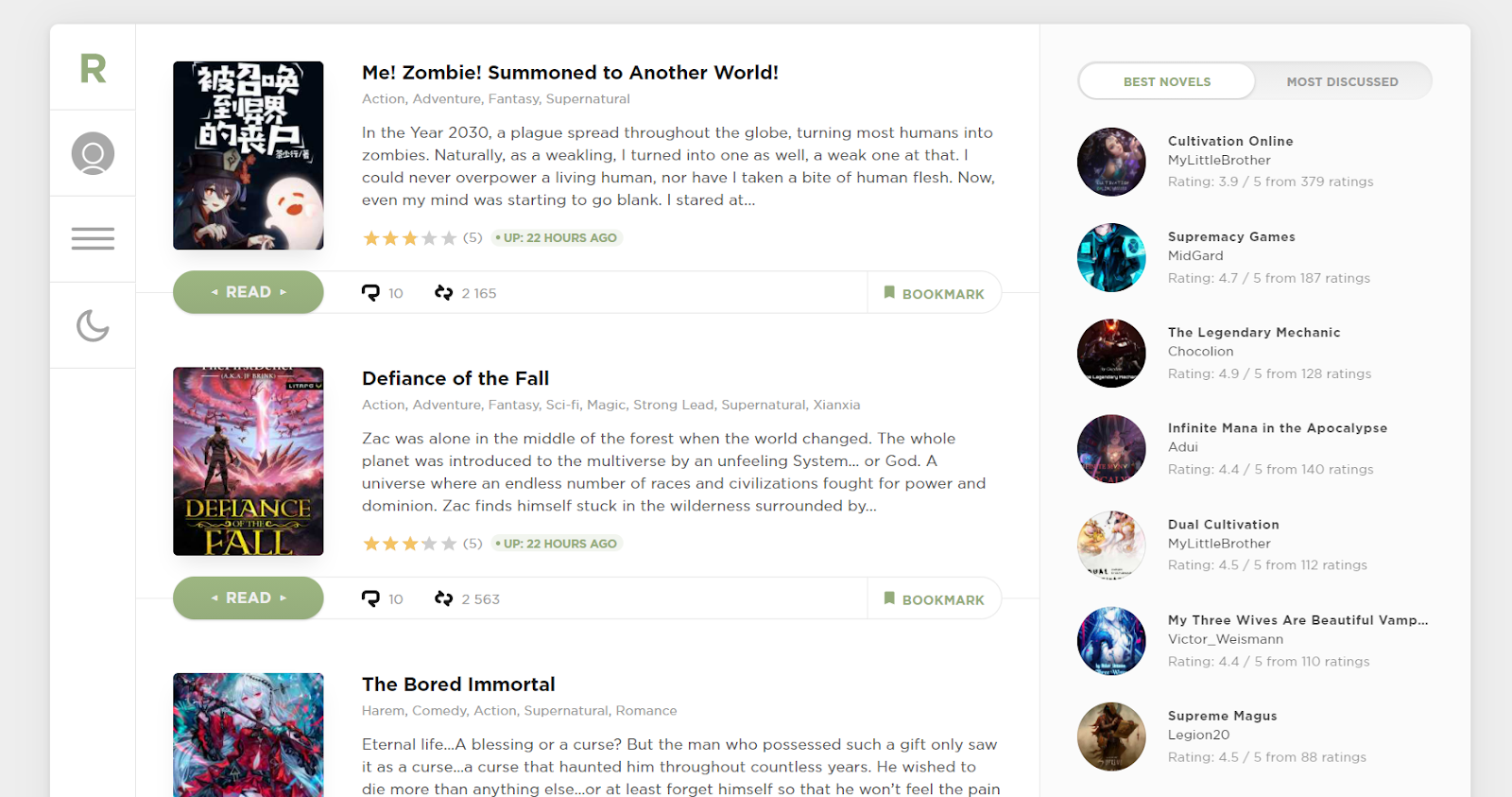The image size is (1512, 797).
Task: Switch to the Most Discussed tab
Action: click(x=1342, y=81)
